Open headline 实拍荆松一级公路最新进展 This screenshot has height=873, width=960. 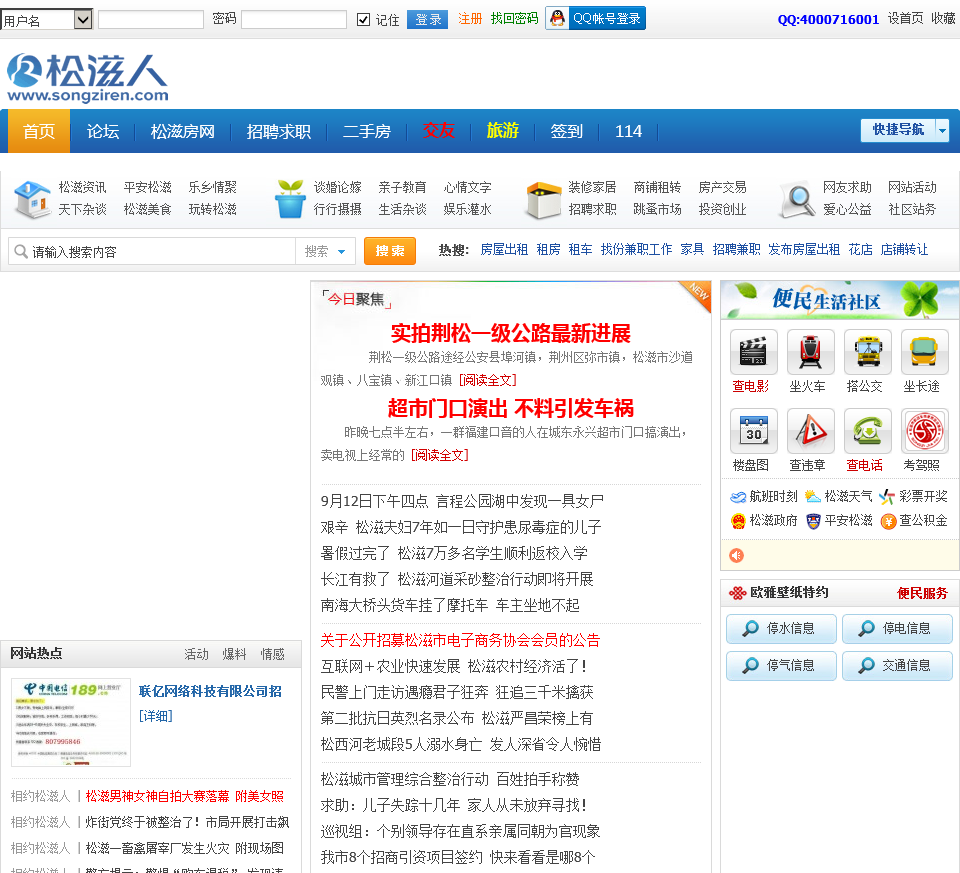pos(511,334)
